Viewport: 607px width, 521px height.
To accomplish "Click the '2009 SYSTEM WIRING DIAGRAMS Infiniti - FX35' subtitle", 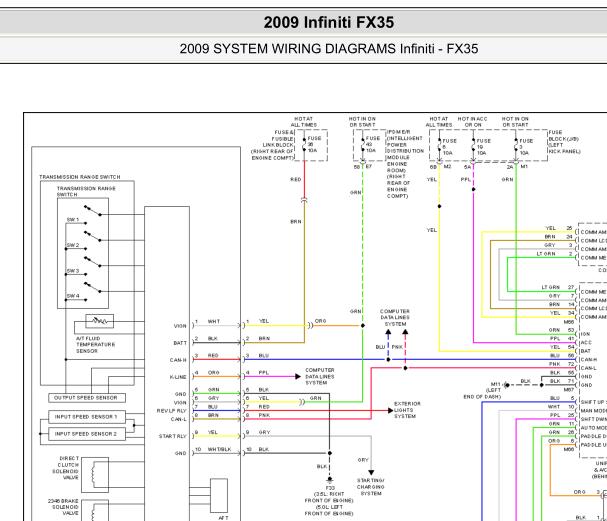I will click(x=329, y=49).
